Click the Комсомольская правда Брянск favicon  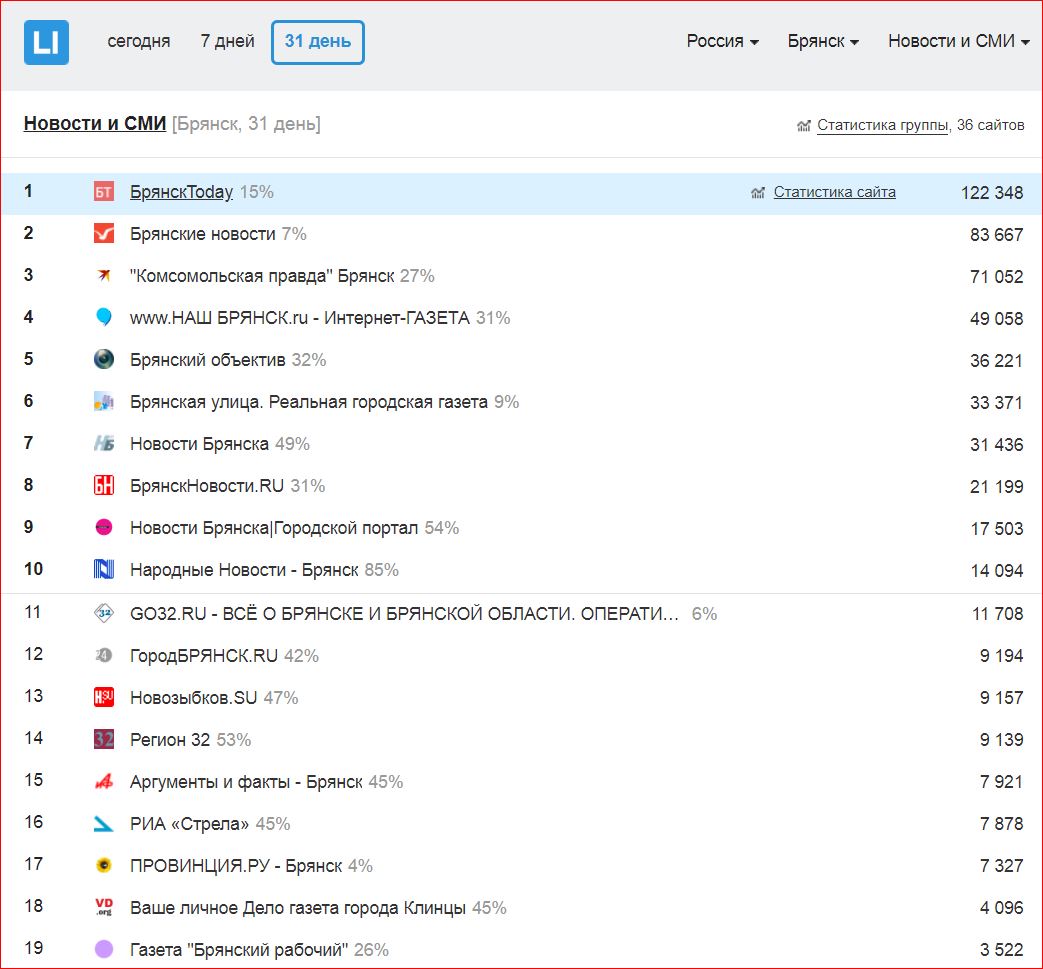point(104,276)
